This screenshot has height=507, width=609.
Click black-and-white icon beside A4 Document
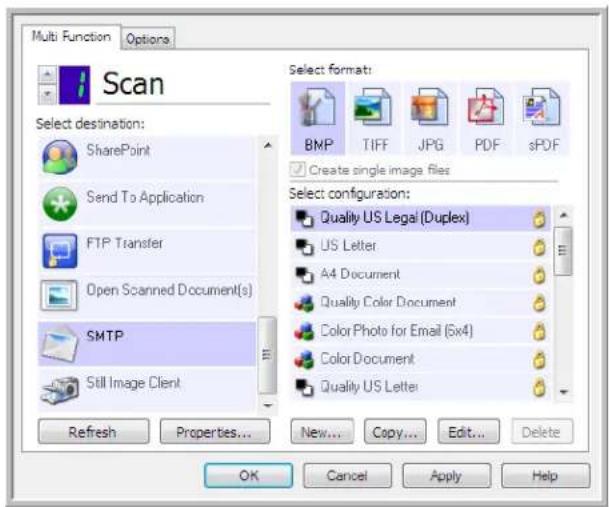click(x=304, y=275)
